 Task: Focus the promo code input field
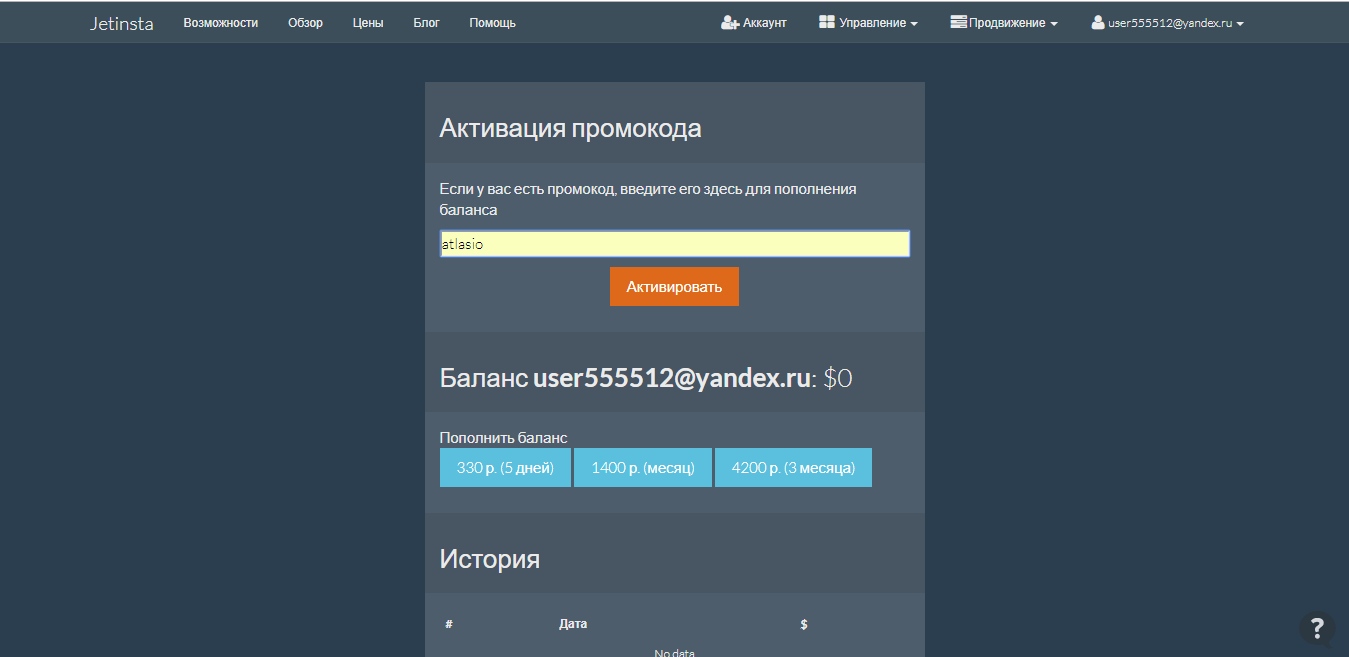[x=674, y=244]
